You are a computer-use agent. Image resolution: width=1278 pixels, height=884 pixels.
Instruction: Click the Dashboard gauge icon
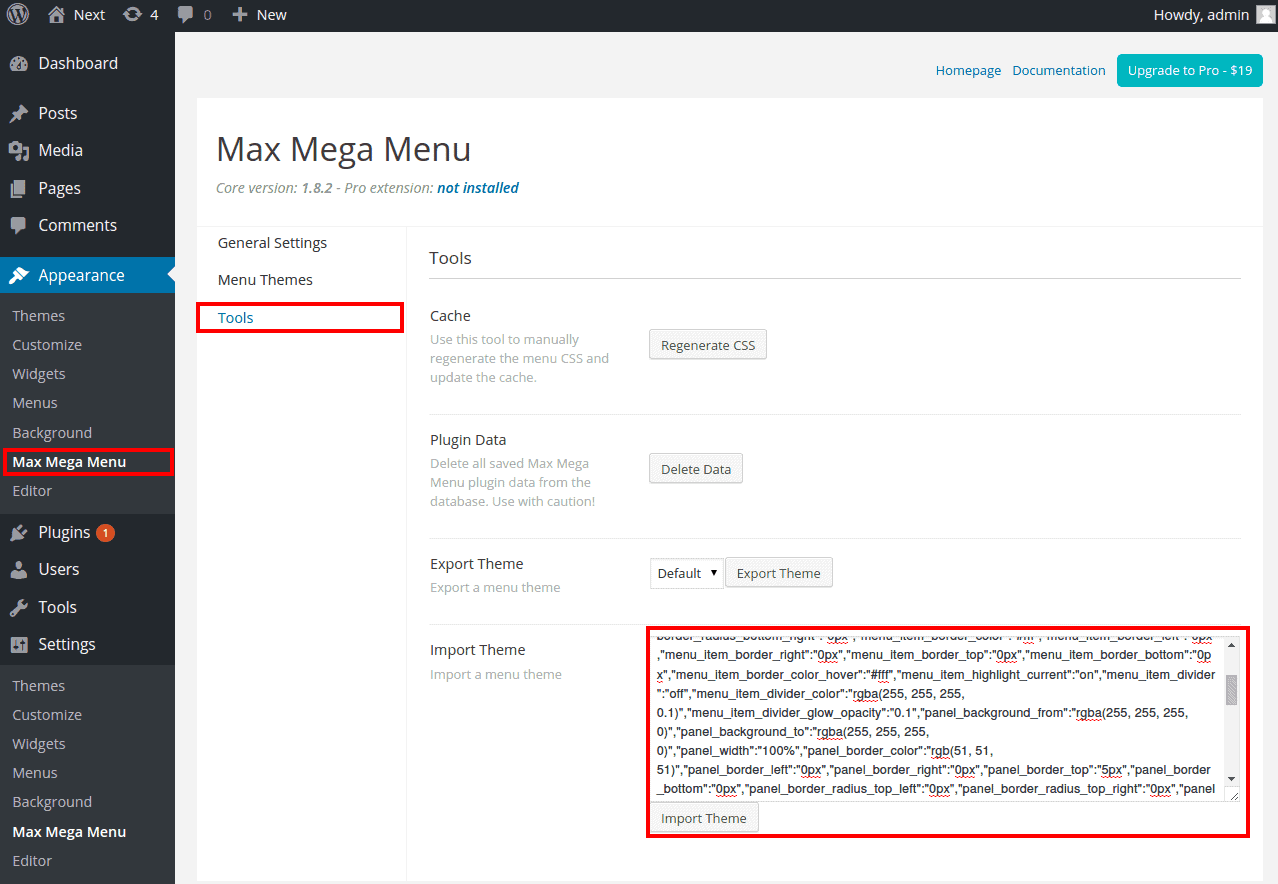point(19,64)
